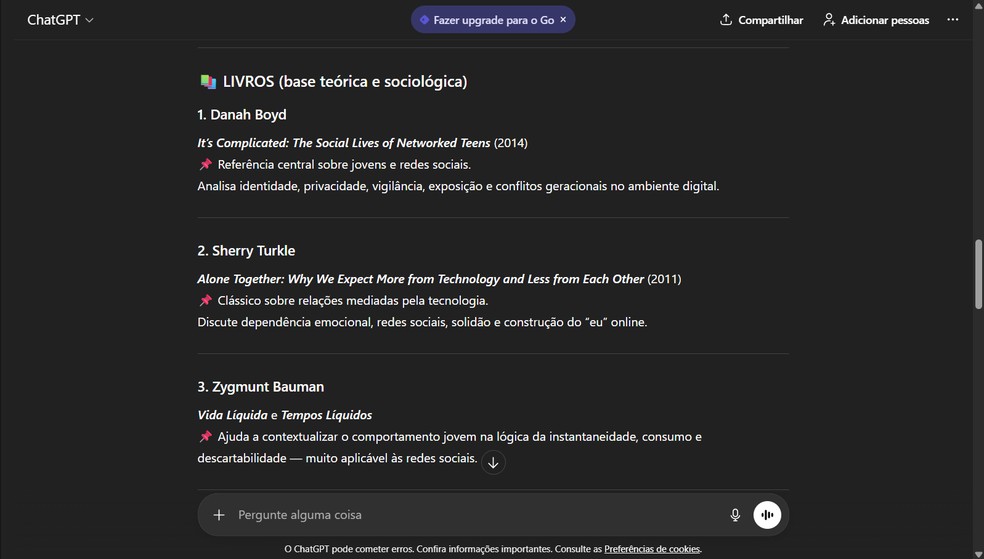Dismiss the upgrade banner with its X
The height and width of the screenshot is (559, 984).
click(563, 19)
